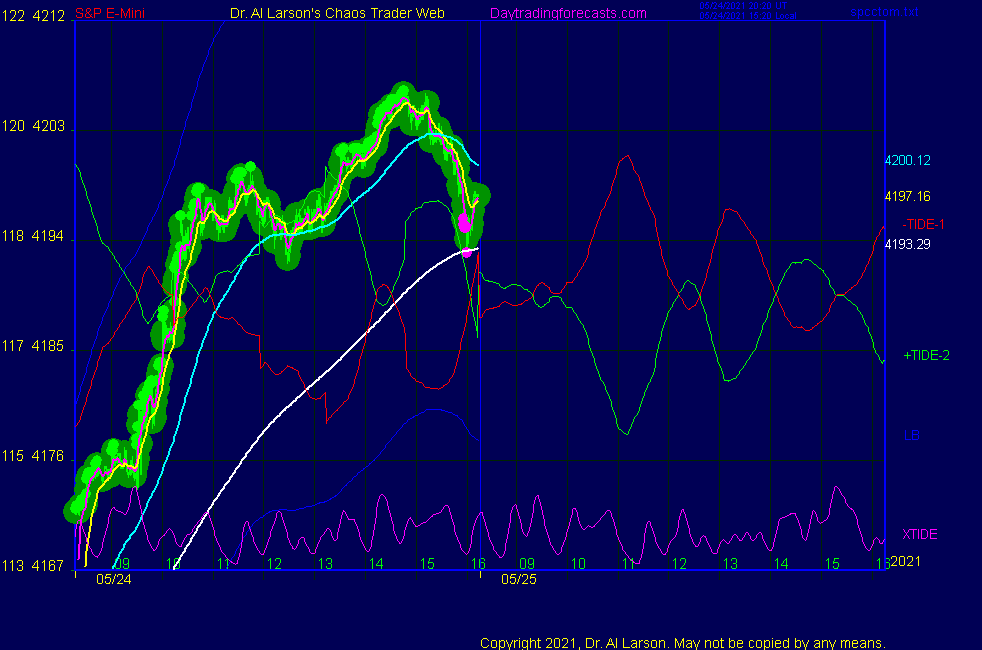Click the "115 4176" price axis label
982x650 pixels.
click(33, 456)
